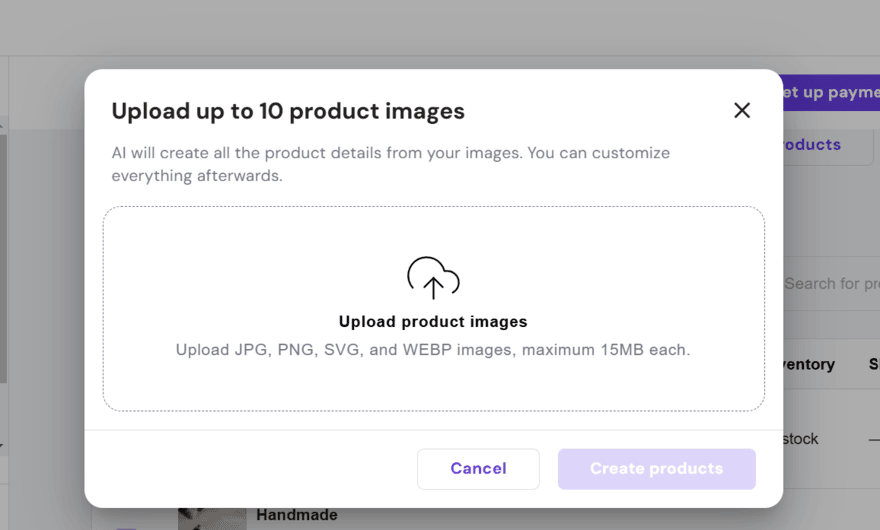880x530 pixels.
Task: Click the Inventory column header in background
Action: (x=809, y=364)
